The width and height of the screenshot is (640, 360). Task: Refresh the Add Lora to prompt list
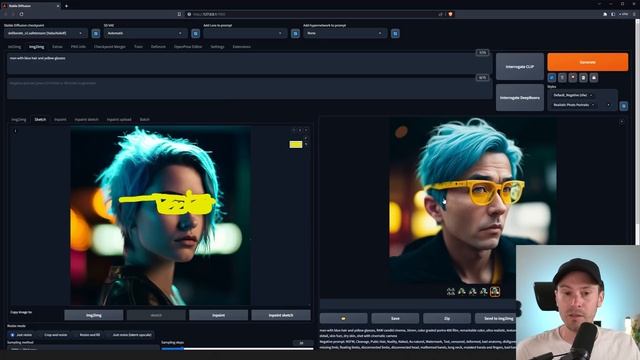(x=295, y=33)
